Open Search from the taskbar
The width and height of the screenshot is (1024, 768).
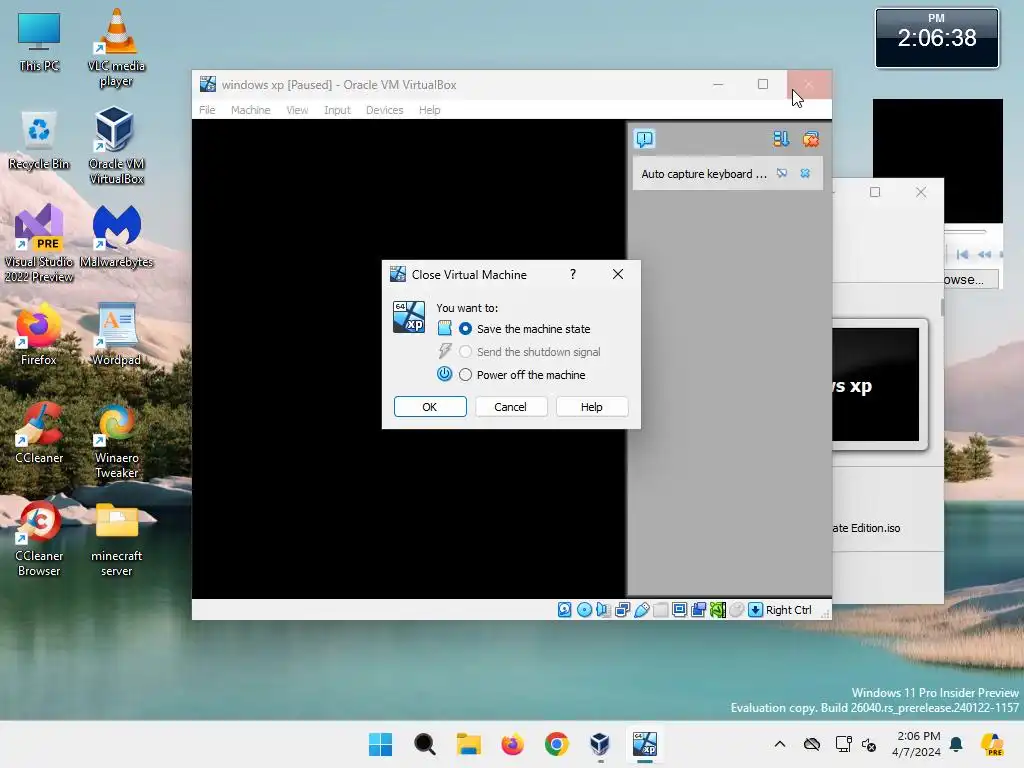tap(424, 744)
